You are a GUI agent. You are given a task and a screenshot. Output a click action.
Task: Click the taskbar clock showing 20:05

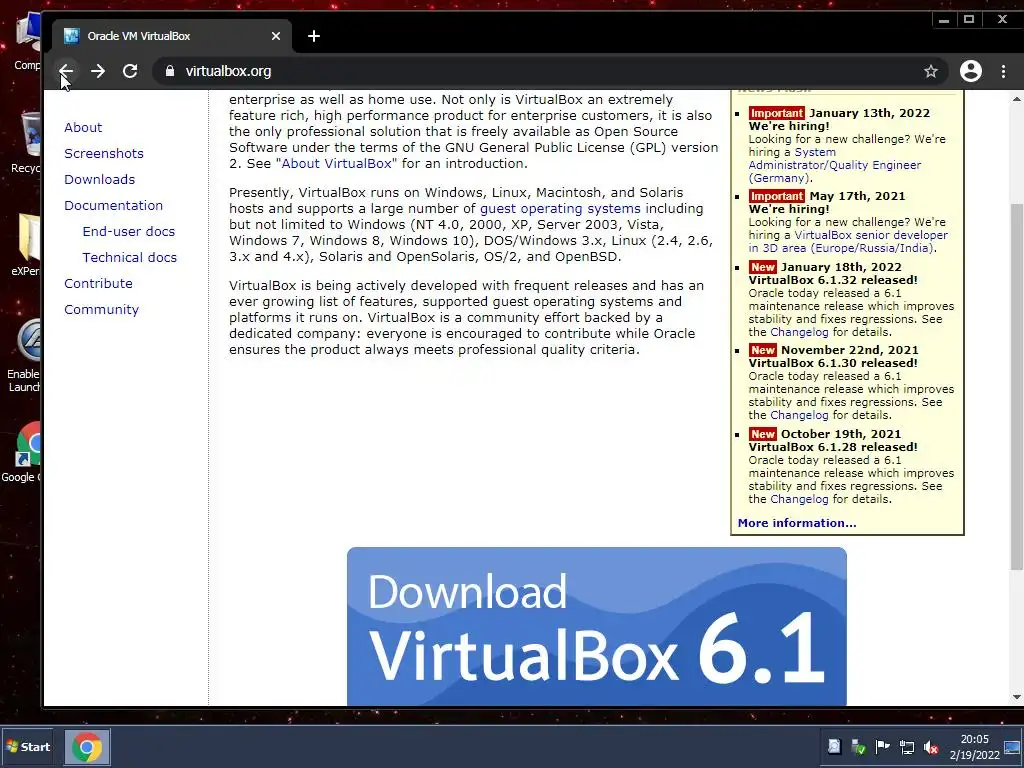click(x=974, y=747)
